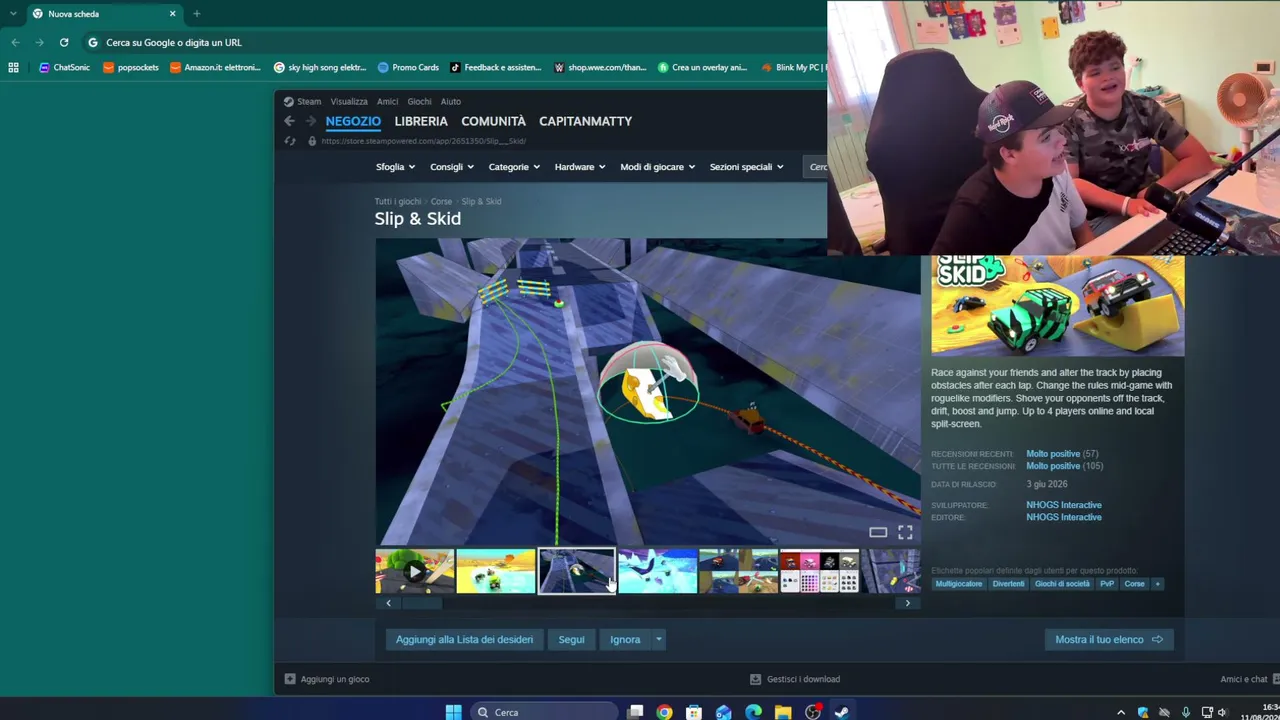1280x720 pixels.
Task: Select the NEGOZIO tab
Action: coord(353,121)
